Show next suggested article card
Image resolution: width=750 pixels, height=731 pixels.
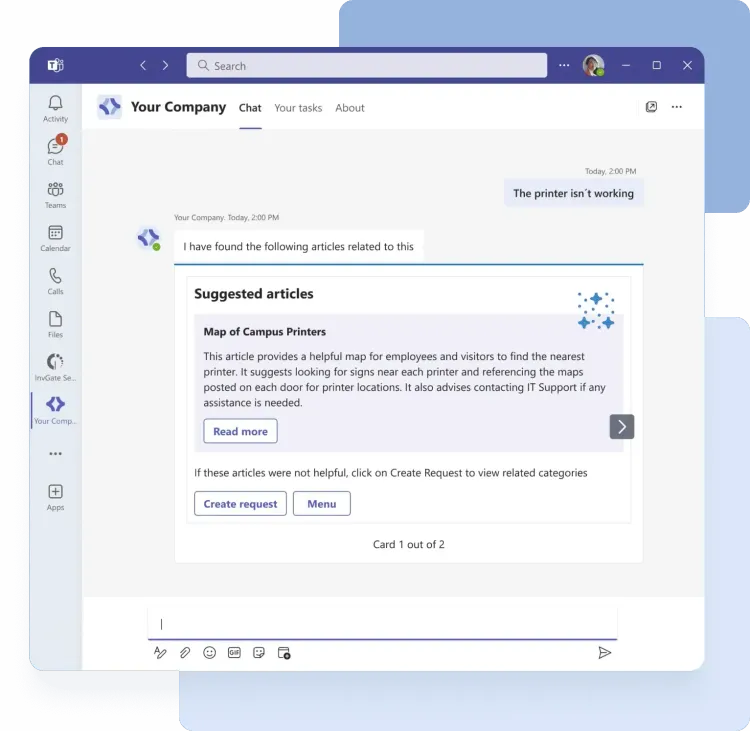pos(621,427)
